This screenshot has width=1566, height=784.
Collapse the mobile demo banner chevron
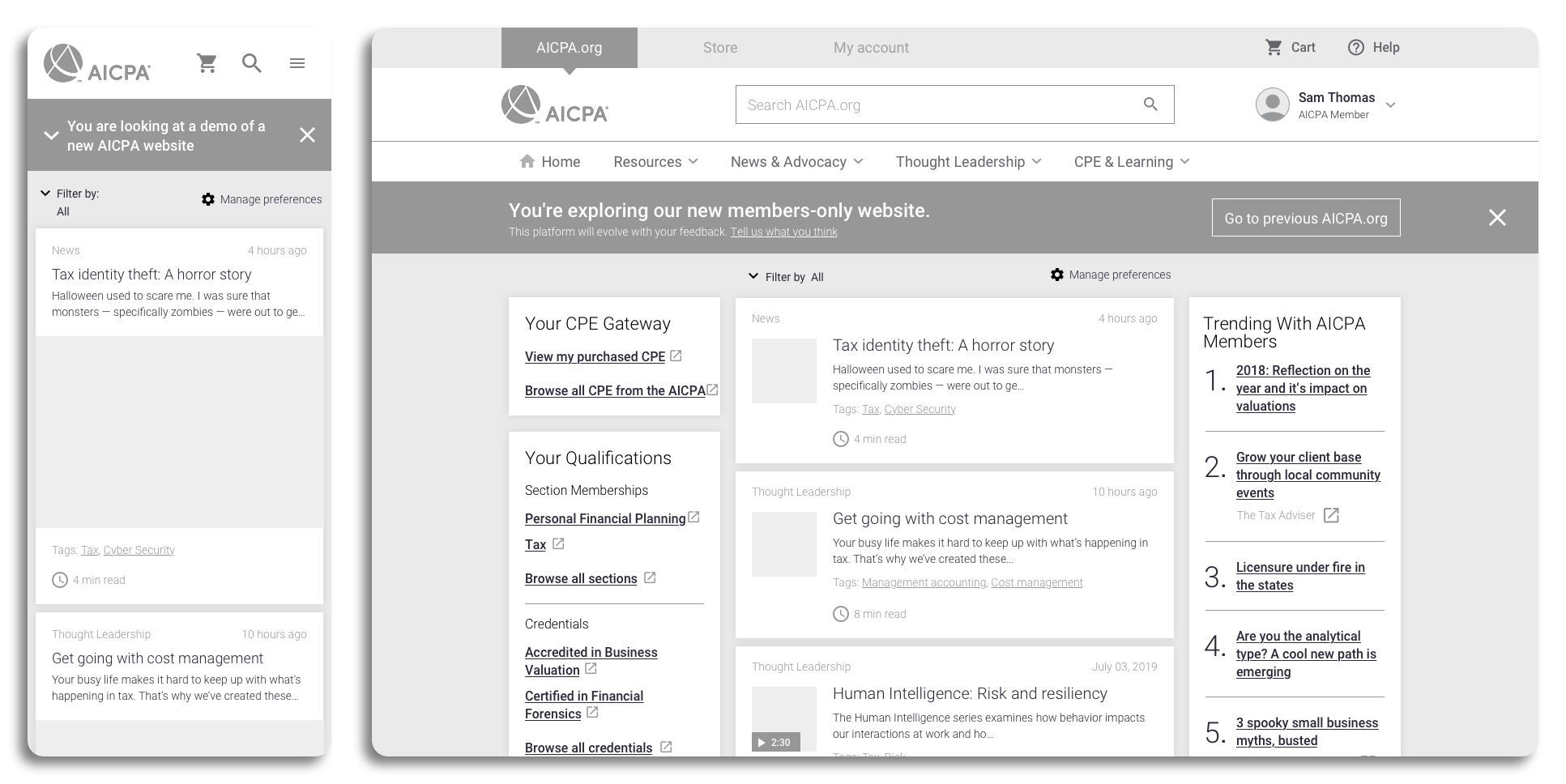(x=51, y=135)
